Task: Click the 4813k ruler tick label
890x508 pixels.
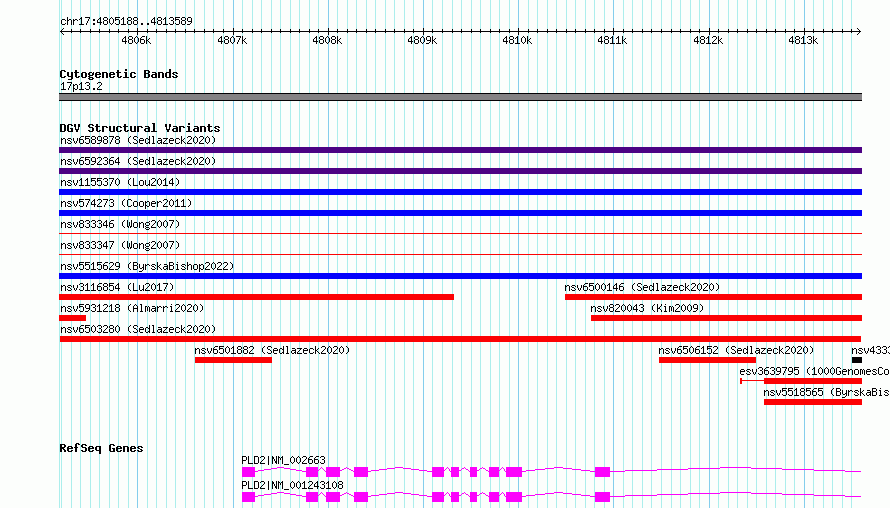Action: (803, 40)
